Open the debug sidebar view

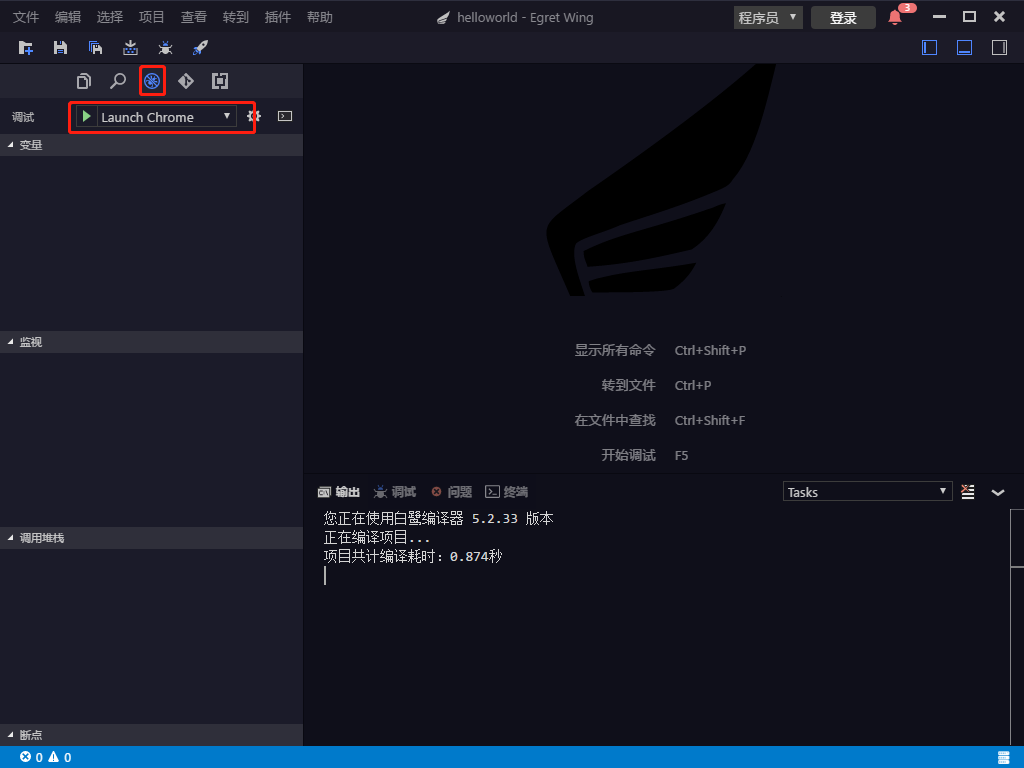(152, 81)
